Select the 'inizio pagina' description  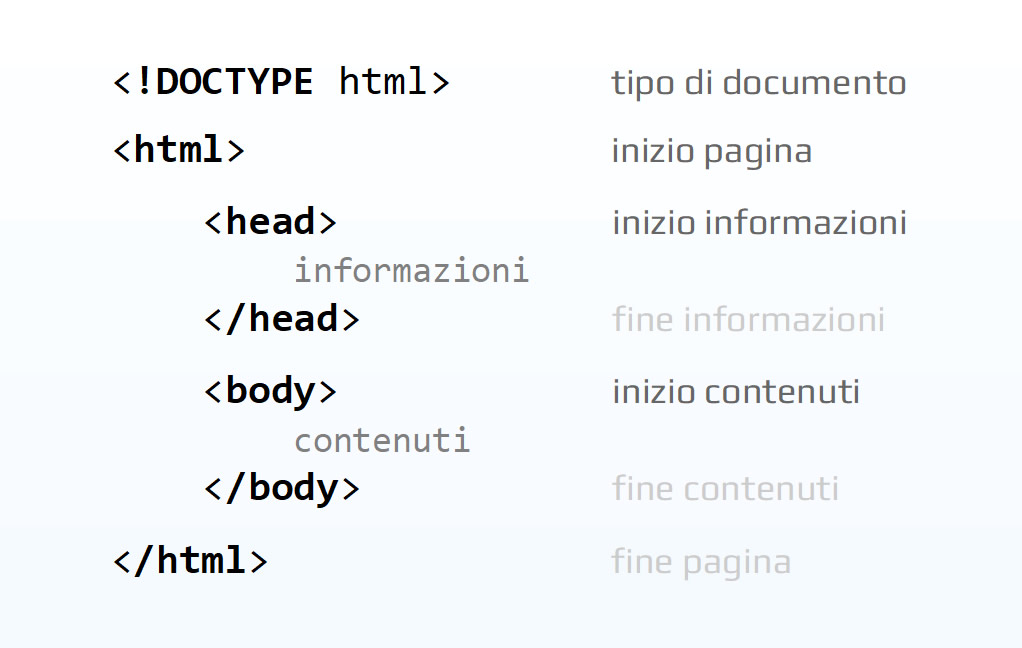click(712, 152)
